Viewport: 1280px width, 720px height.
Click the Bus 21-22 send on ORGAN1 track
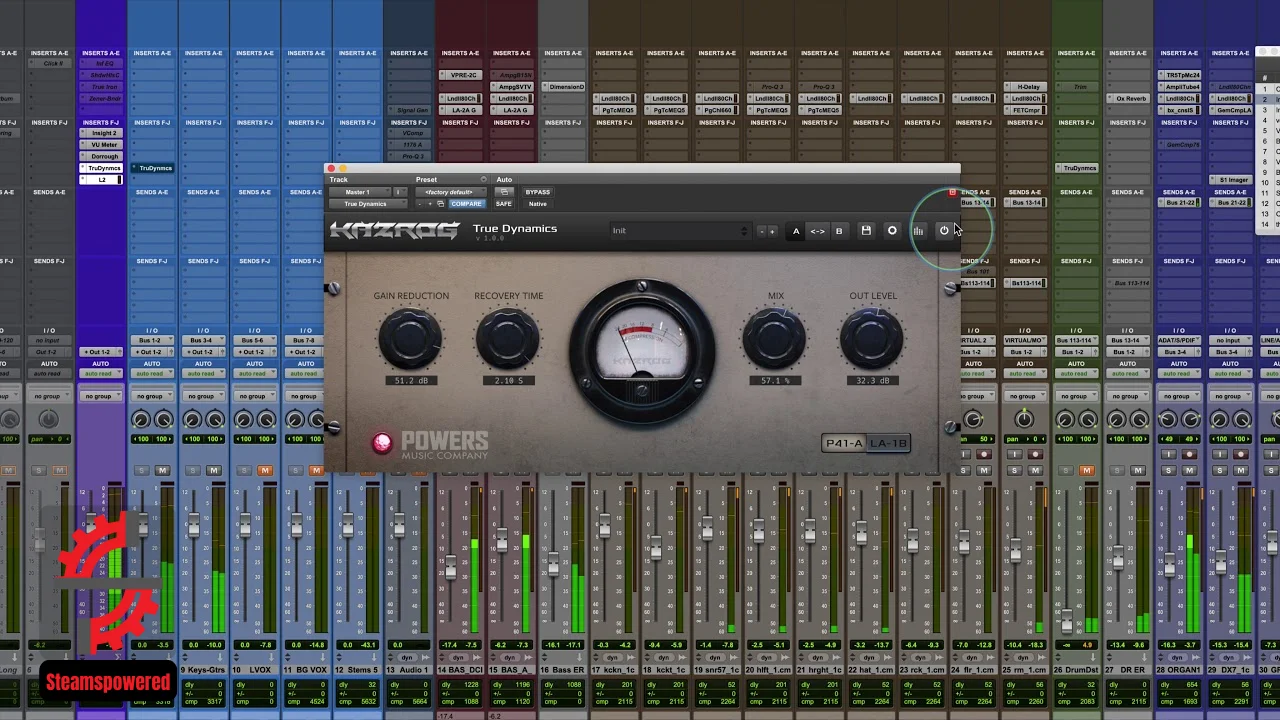point(1179,203)
